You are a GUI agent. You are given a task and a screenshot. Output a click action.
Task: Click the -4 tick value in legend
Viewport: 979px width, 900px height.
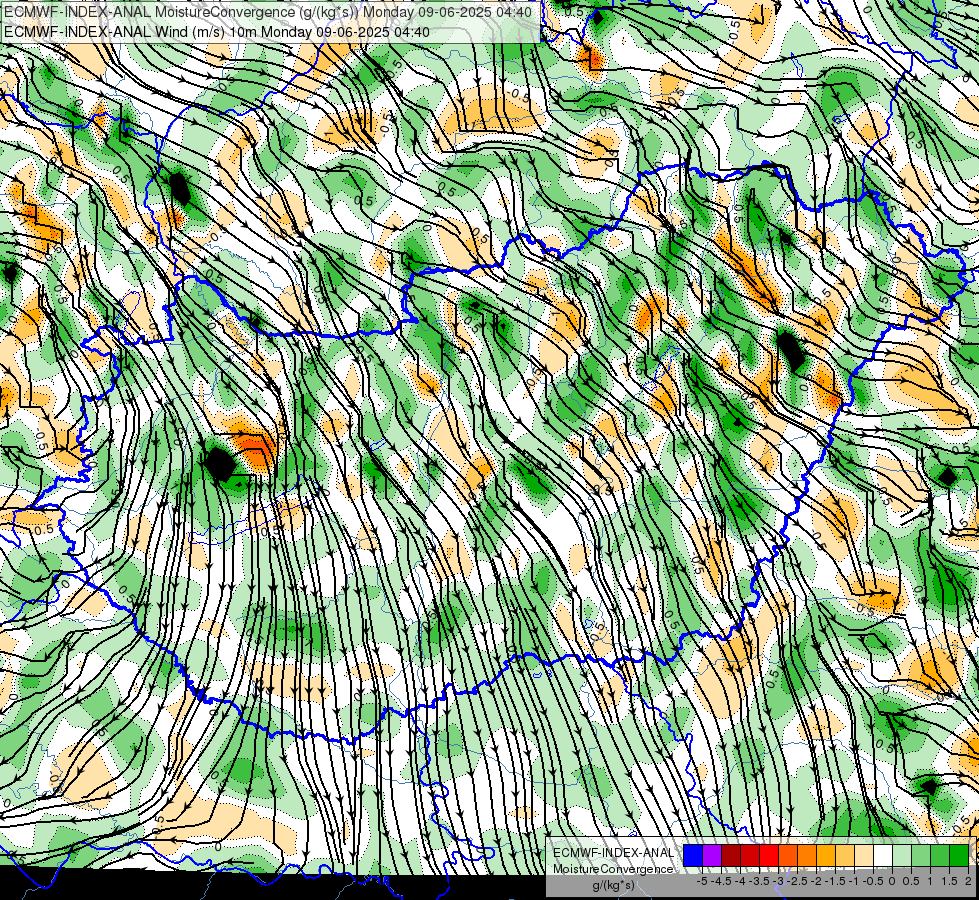[740, 881]
